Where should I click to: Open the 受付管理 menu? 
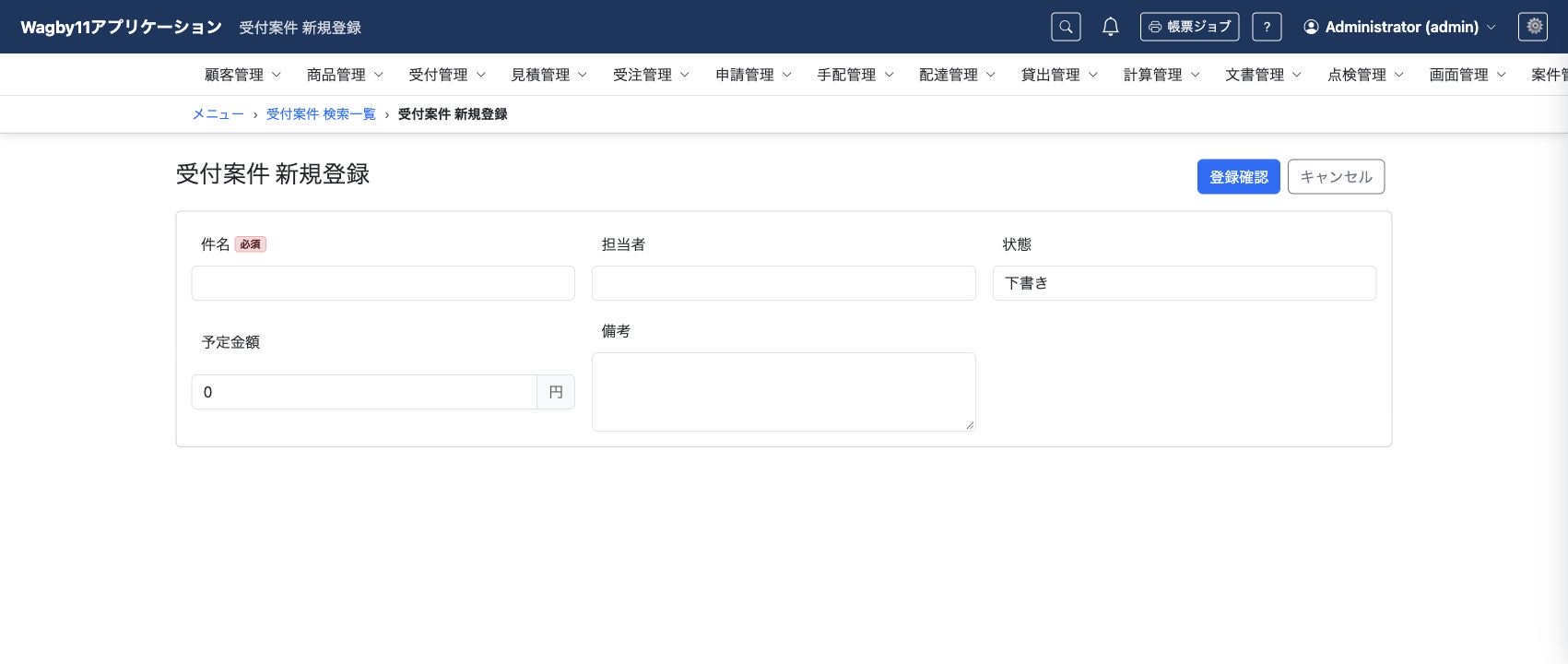[447, 75]
